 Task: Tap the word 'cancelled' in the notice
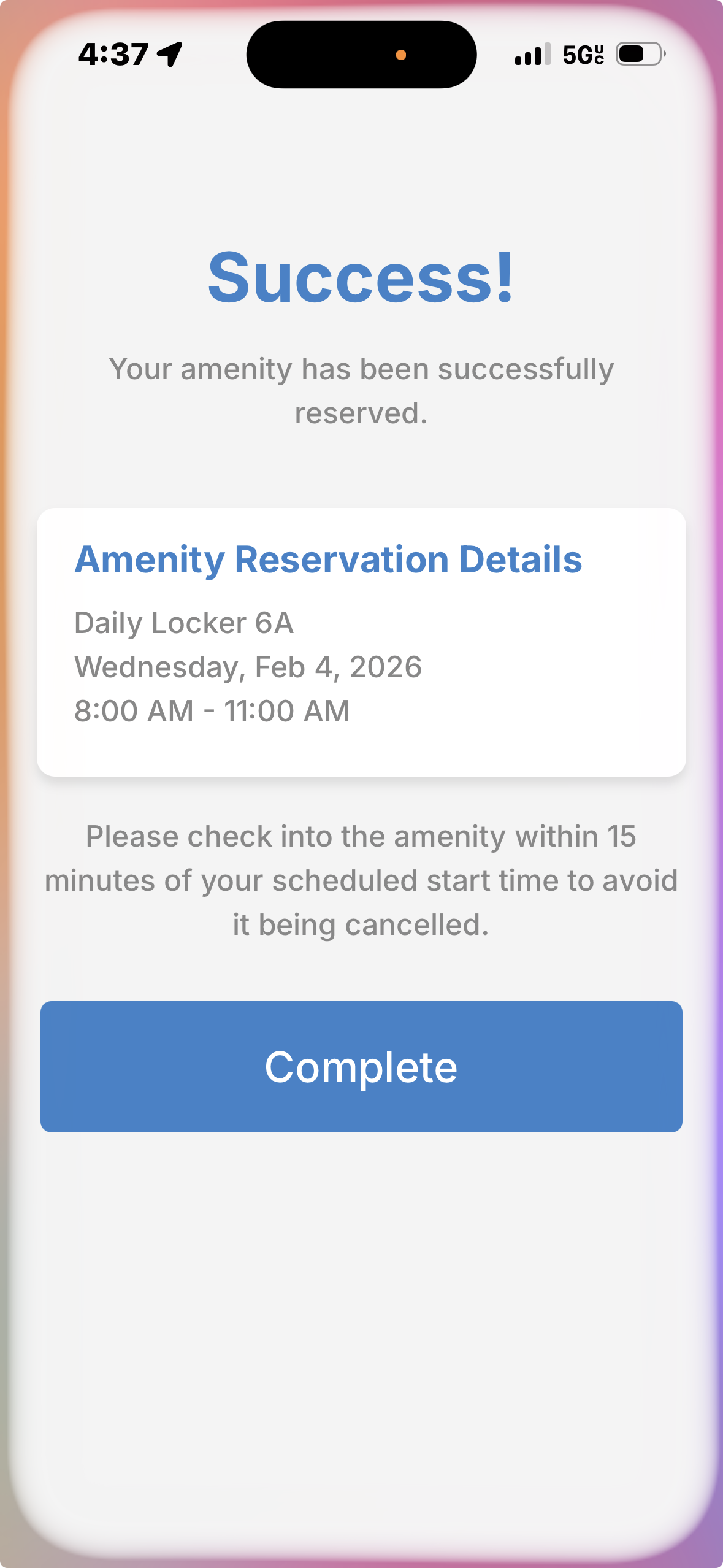tap(416, 925)
